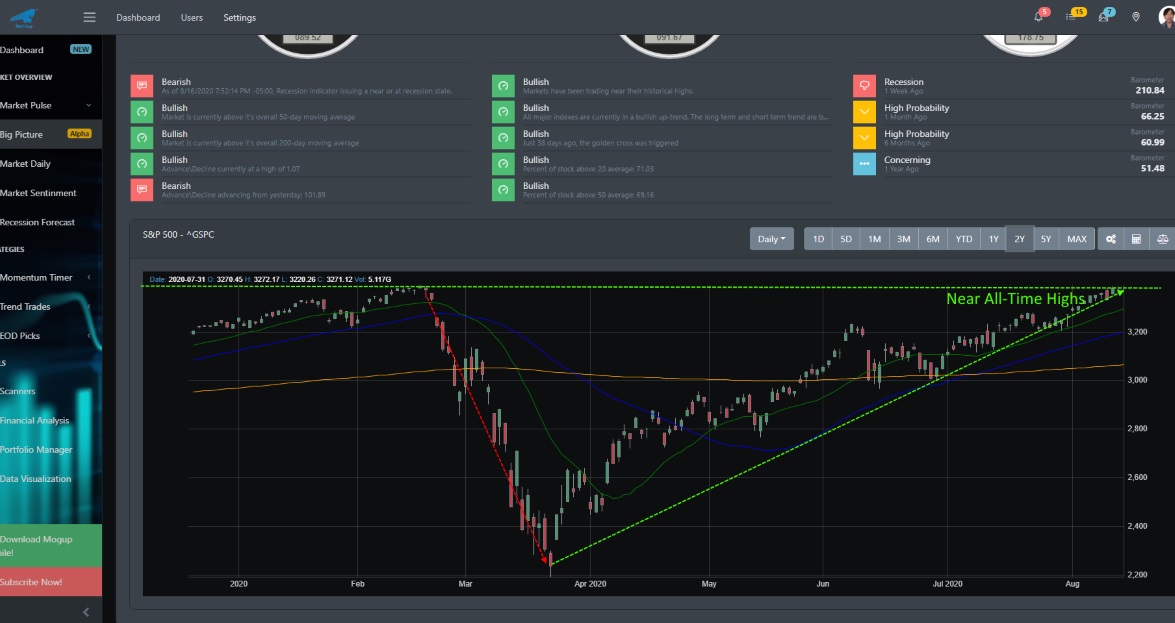Open the bell notifications with badge 5
This screenshot has height=623, width=1175.
click(1039, 16)
